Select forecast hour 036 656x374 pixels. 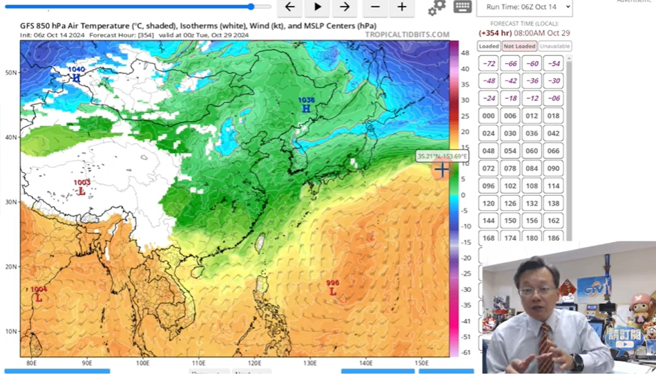(x=532, y=133)
